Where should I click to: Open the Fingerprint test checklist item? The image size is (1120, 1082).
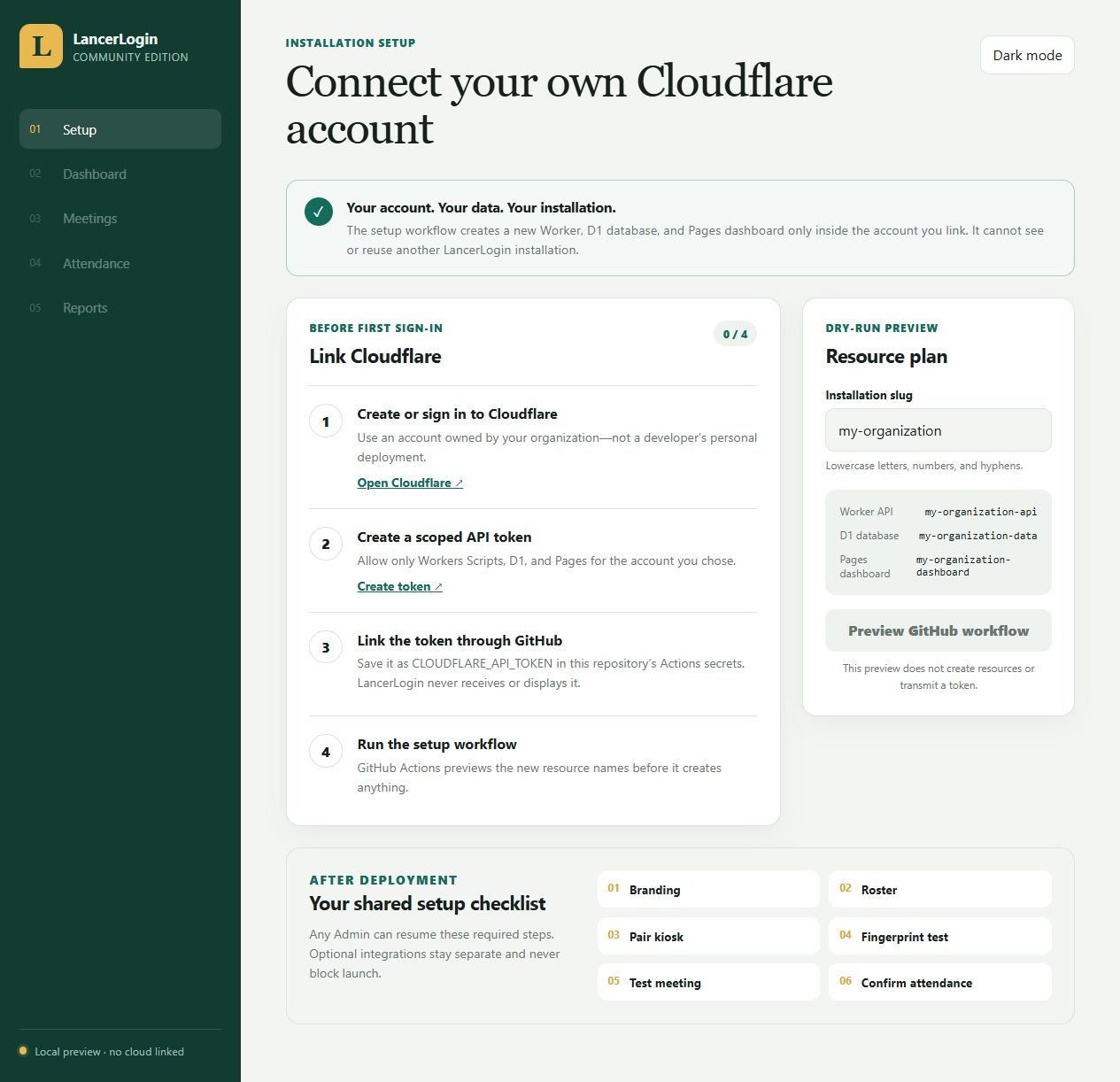(x=940, y=936)
